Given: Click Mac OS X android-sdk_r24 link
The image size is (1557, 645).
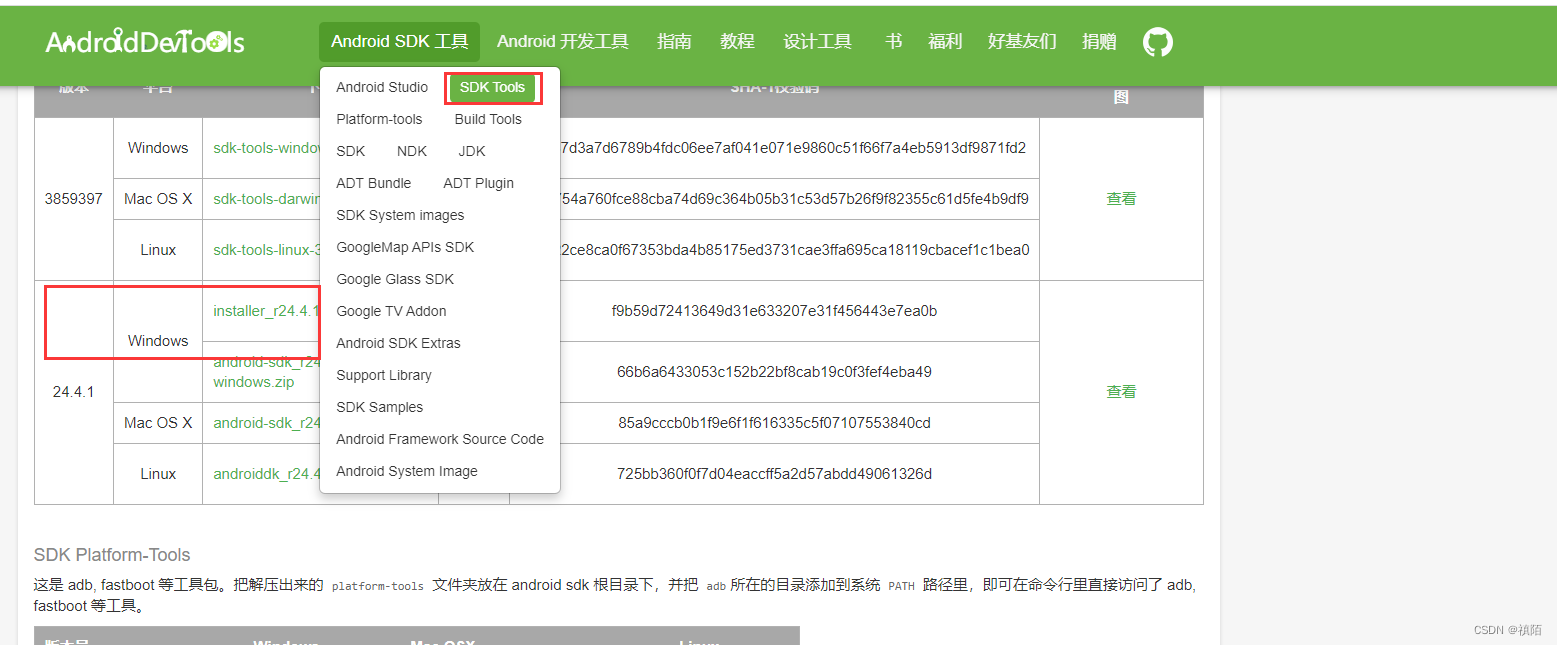Looking at the screenshot, I should [x=266, y=423].
